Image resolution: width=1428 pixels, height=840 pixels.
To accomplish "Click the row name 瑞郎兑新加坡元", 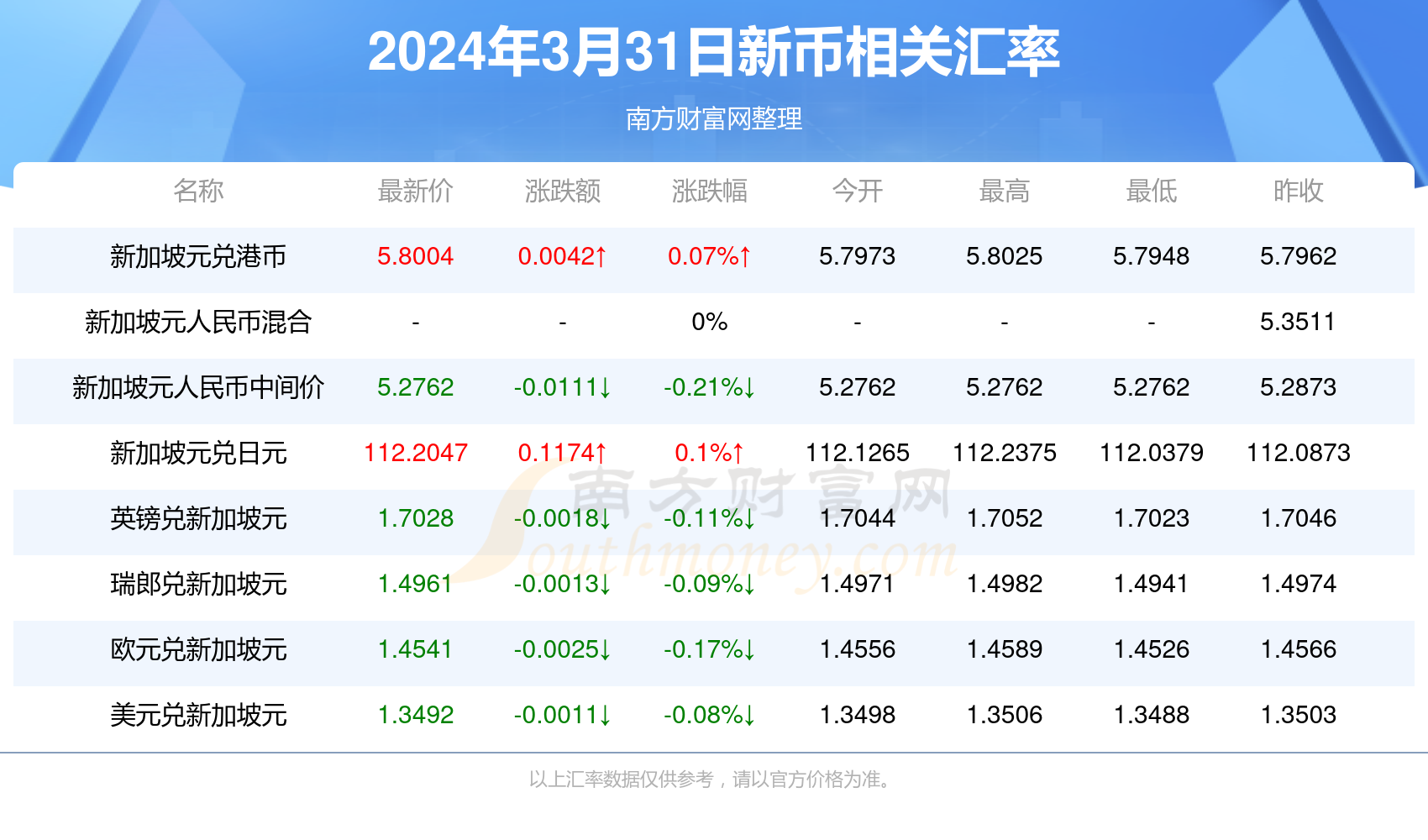I will tap(198, 584).
